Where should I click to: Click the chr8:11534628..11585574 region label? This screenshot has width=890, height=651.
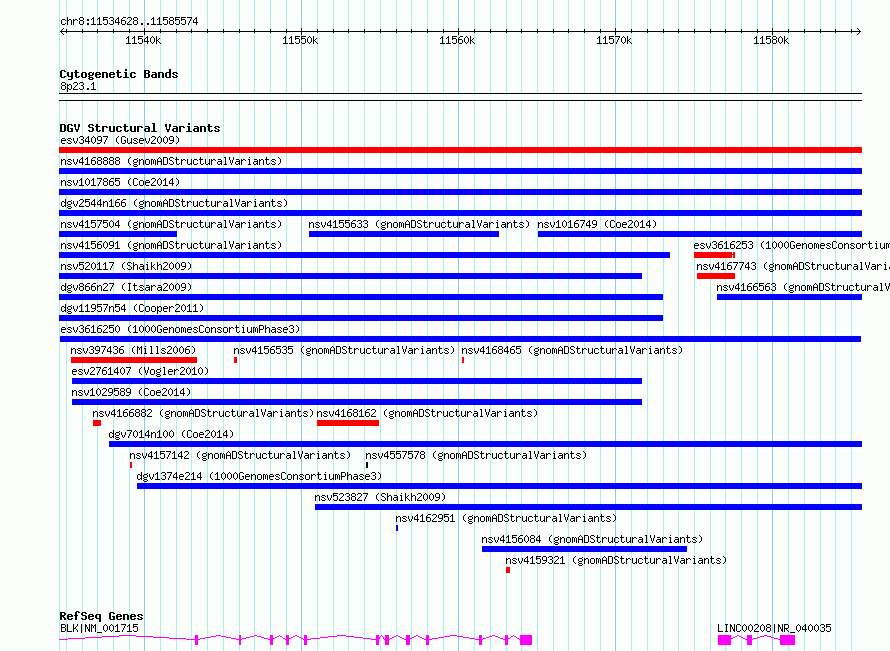(129, 22)
